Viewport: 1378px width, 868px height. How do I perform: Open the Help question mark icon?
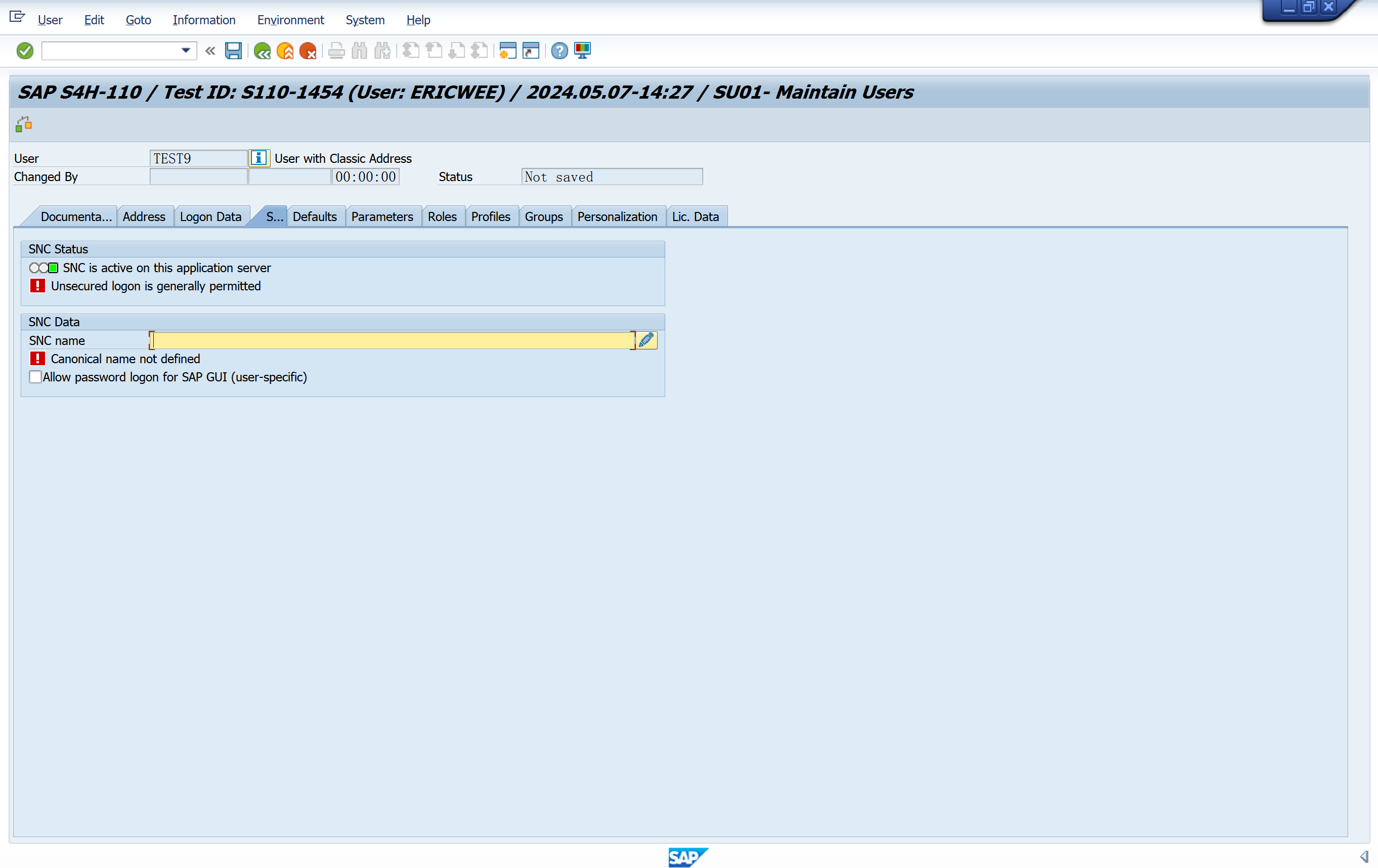559,51
